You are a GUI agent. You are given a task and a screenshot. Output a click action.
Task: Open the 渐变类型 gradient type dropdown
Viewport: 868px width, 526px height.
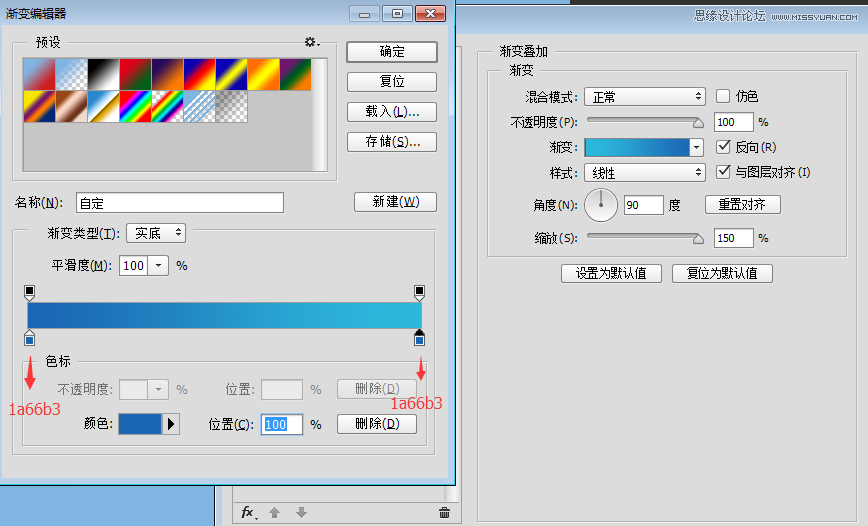point(156,233)
